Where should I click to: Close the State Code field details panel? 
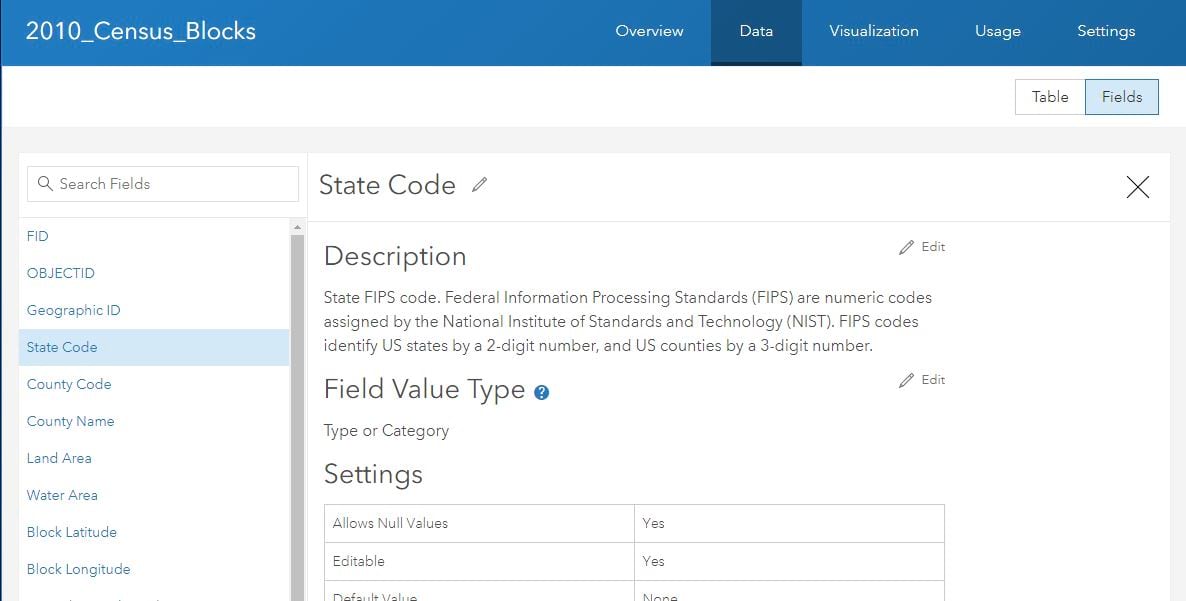point(1137,187)
